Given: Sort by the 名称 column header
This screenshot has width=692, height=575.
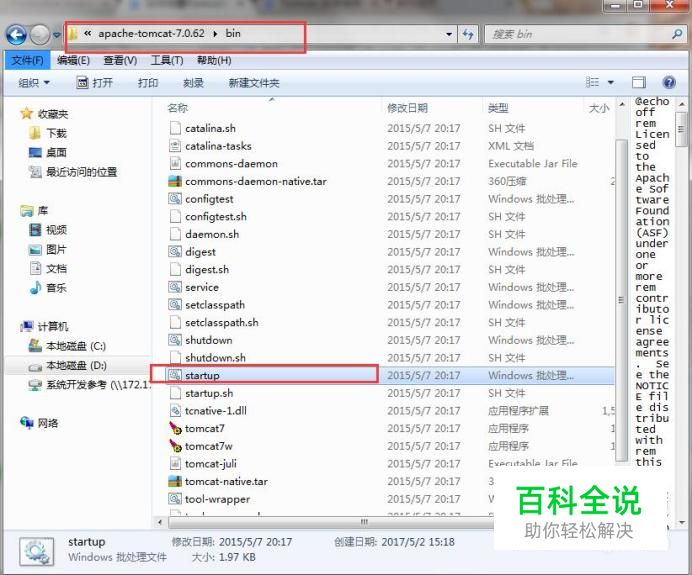Looking at the screenshot, I should (x=178, y=108).
